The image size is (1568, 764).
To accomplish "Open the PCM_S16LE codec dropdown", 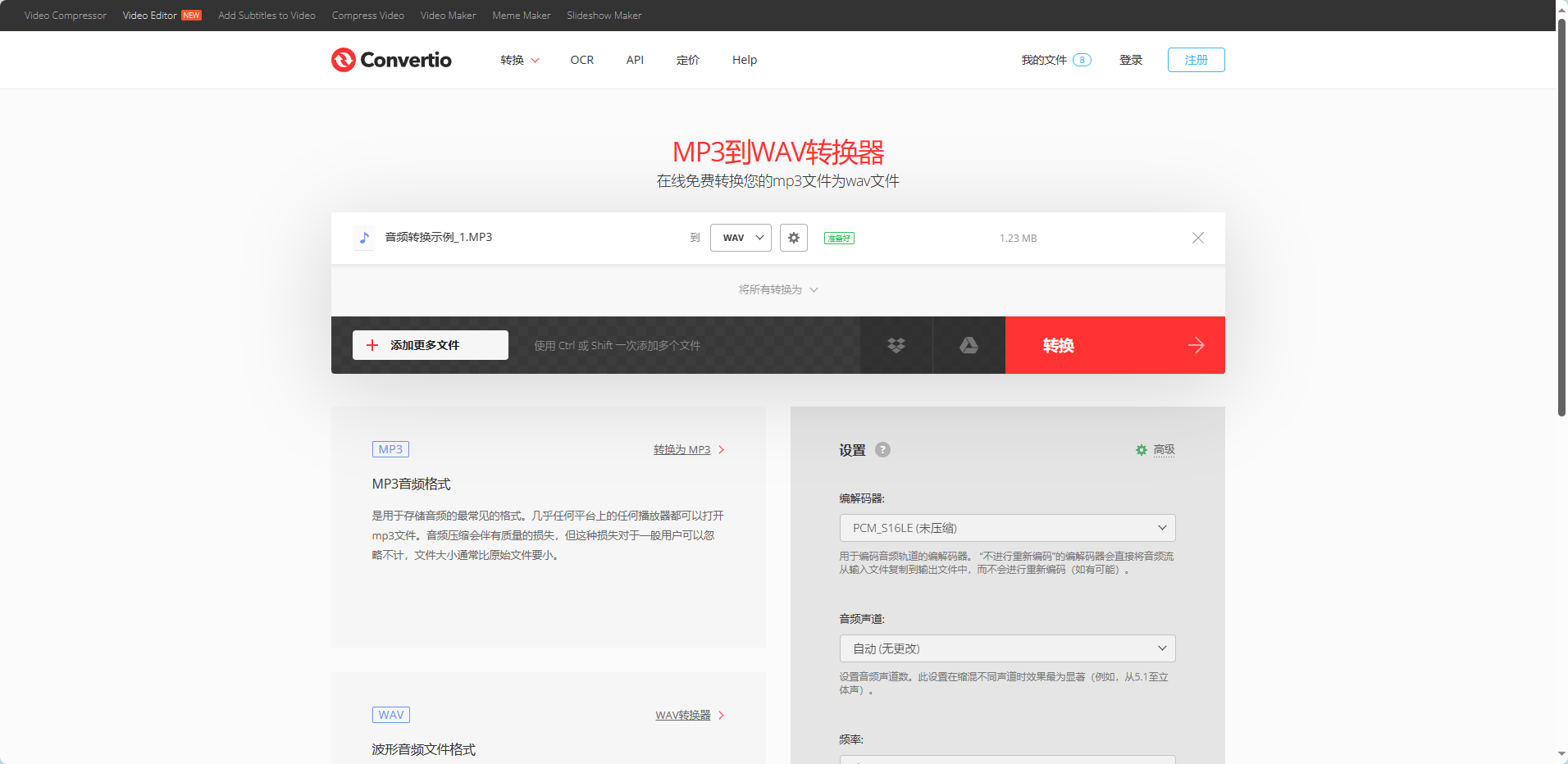I will click(1007, 528).
